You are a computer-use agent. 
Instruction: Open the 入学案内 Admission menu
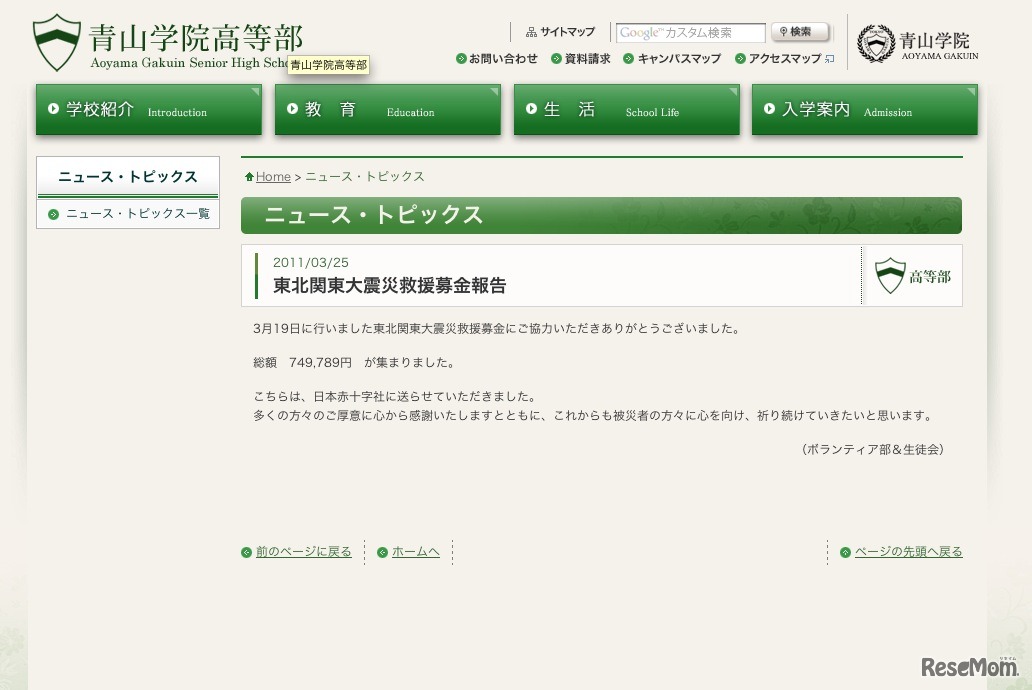point(864,110)
